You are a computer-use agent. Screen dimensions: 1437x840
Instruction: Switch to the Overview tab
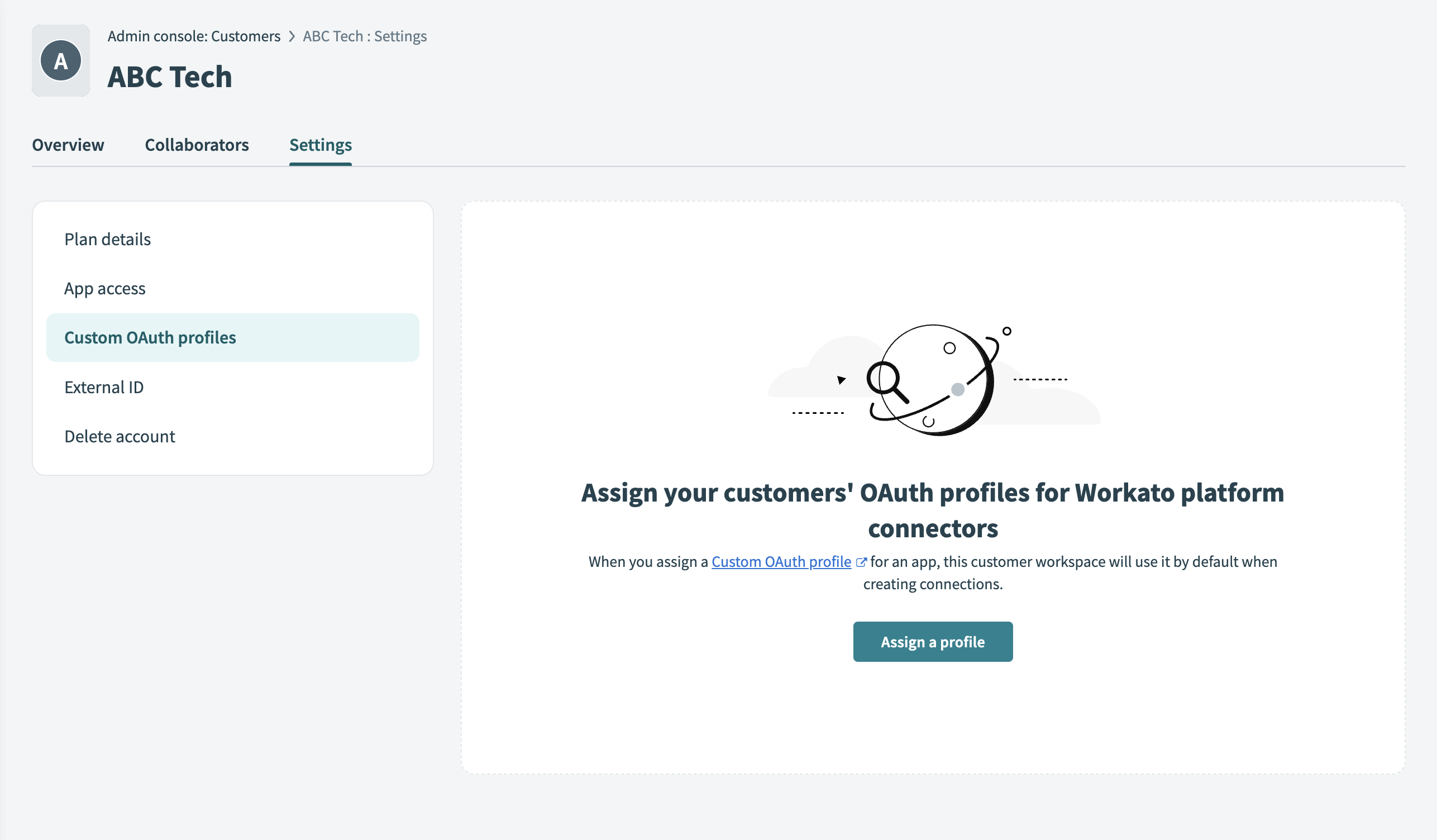68,145
